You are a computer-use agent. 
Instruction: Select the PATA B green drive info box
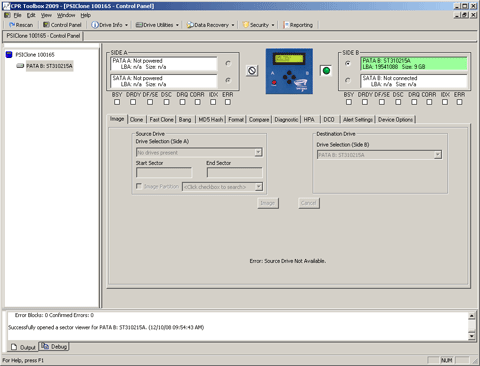point(414,64)
